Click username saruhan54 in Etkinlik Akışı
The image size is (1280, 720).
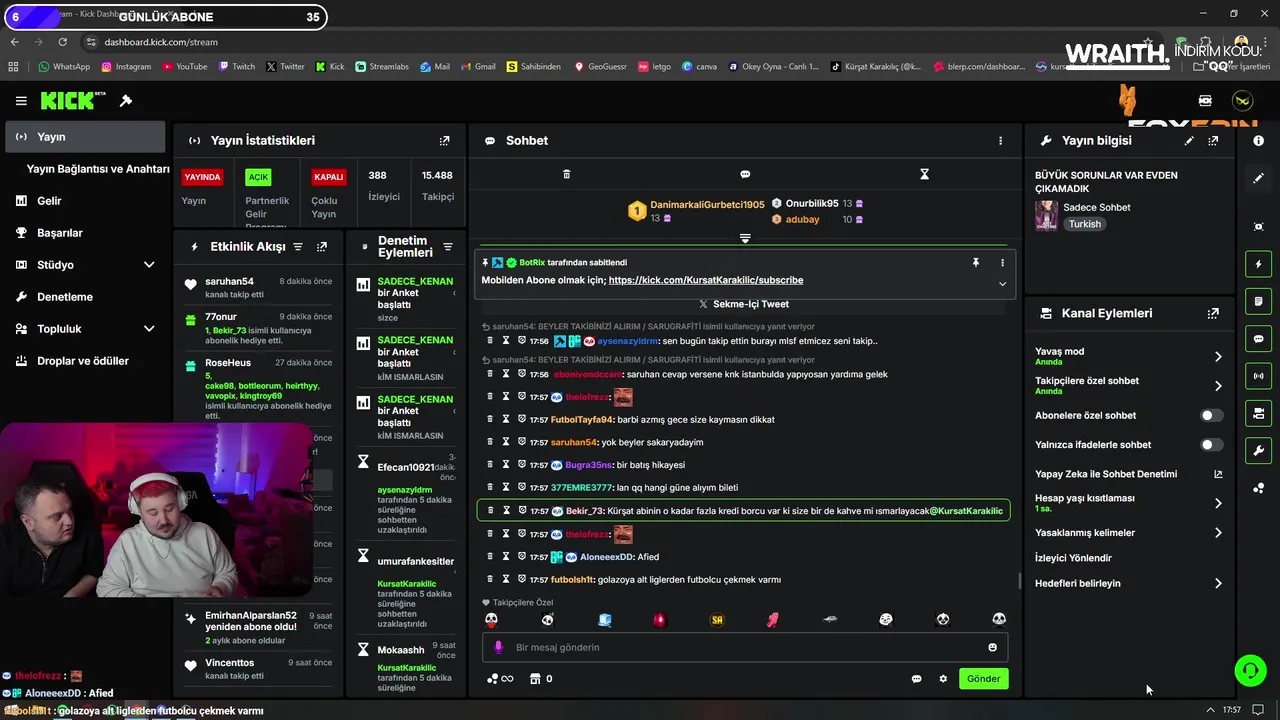pyautogui.click(x=229, y=282)
